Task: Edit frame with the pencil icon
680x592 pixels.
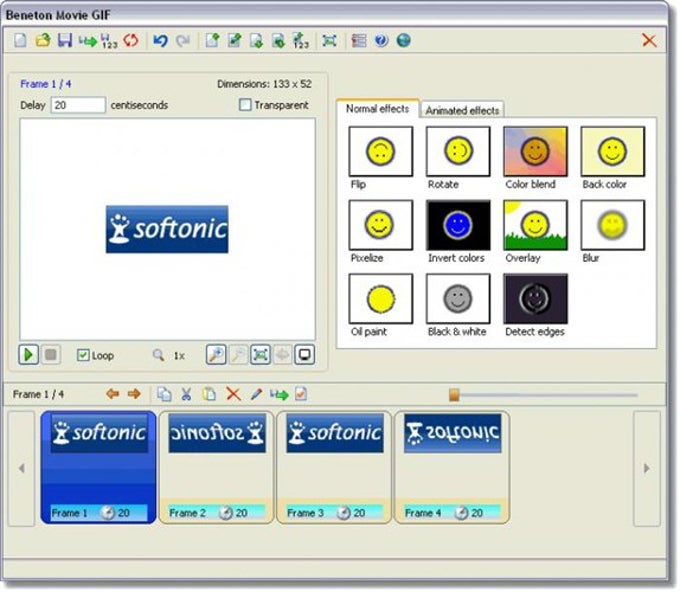Action: 256,394
